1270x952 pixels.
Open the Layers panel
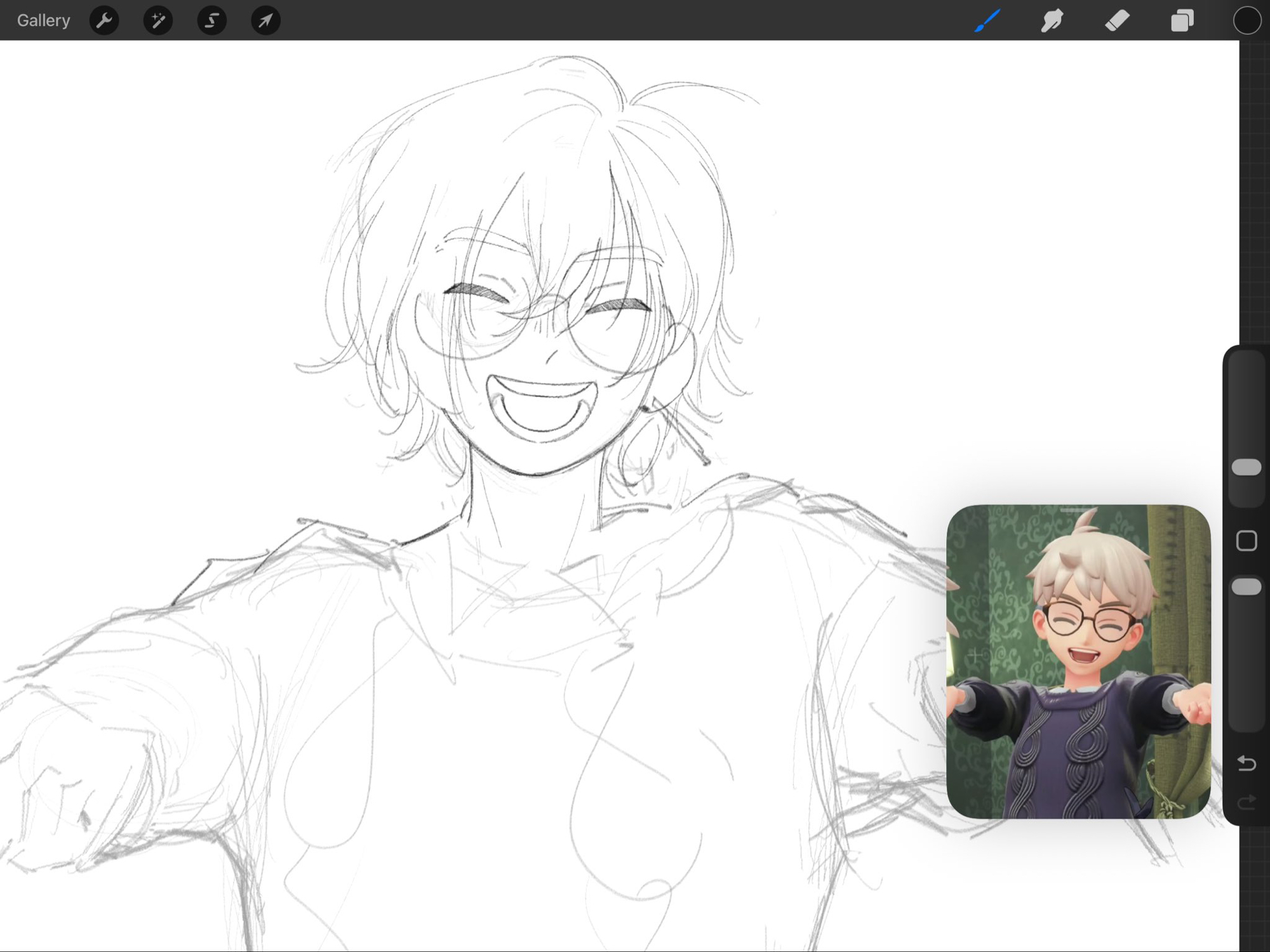1182,20
